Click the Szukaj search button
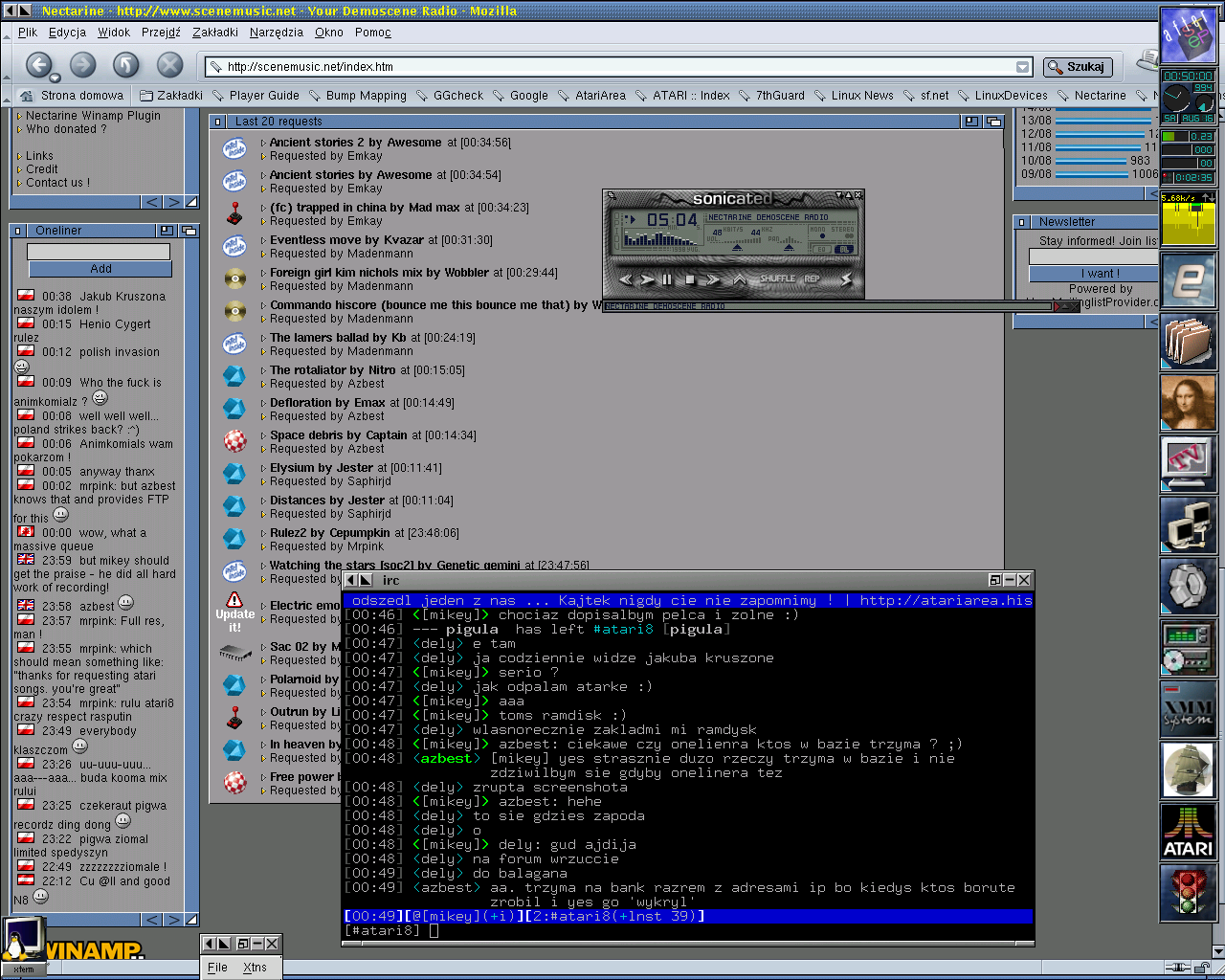This screenshot has width=1225, height=980. [1077, 67]
